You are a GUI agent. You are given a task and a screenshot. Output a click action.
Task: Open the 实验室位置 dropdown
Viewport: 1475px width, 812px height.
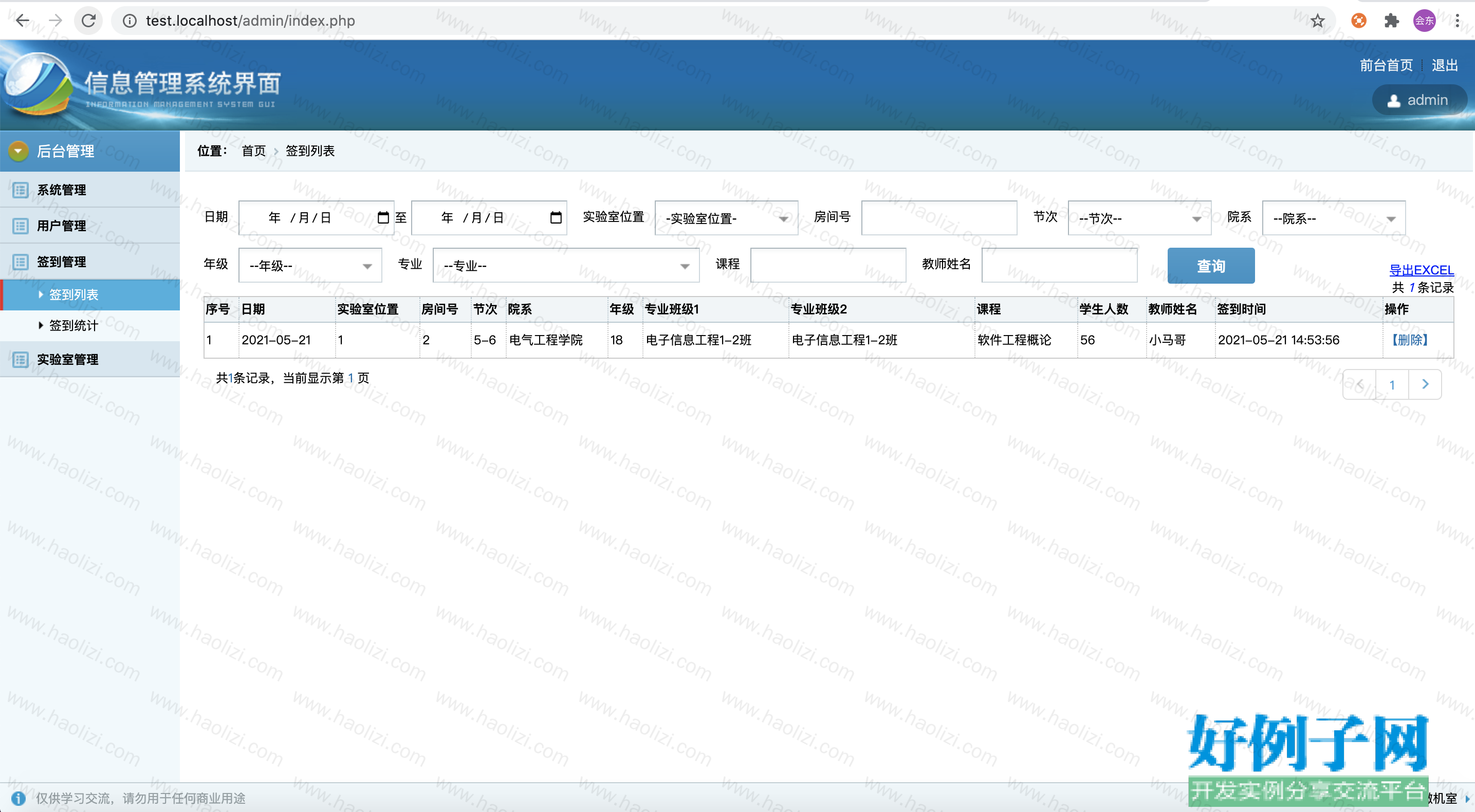coord(726,217)
